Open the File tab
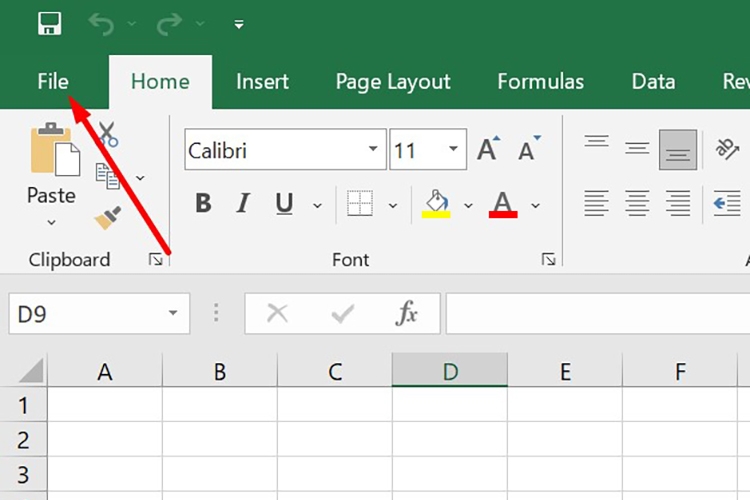 pyautogui.click(x=53, y=81)
